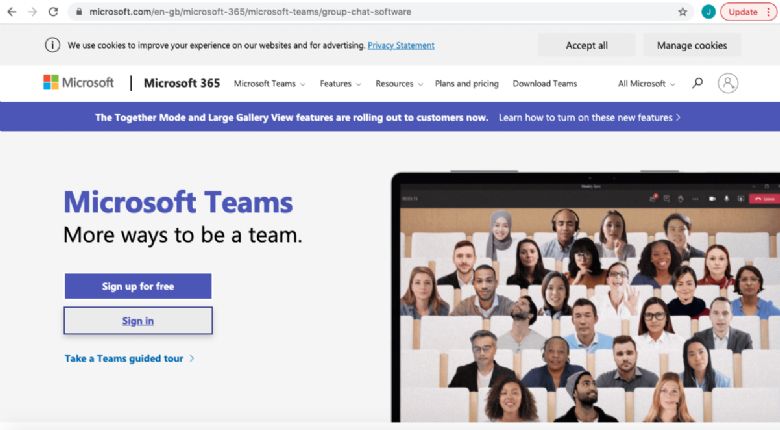780x430 pixels.
Task: Accept all cookies
Action: tap(586, 45)
